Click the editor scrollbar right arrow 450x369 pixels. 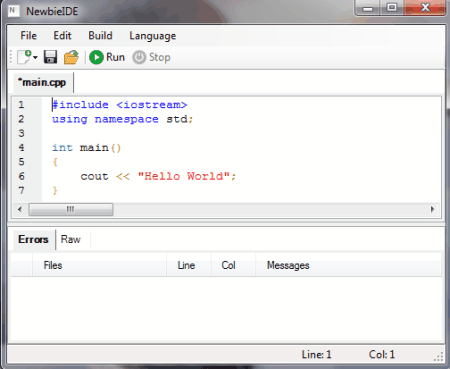[x=432, y=209]
